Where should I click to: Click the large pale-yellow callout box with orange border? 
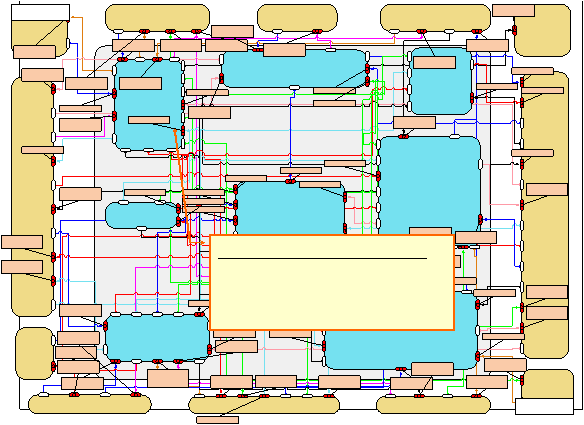pos(332,282)
